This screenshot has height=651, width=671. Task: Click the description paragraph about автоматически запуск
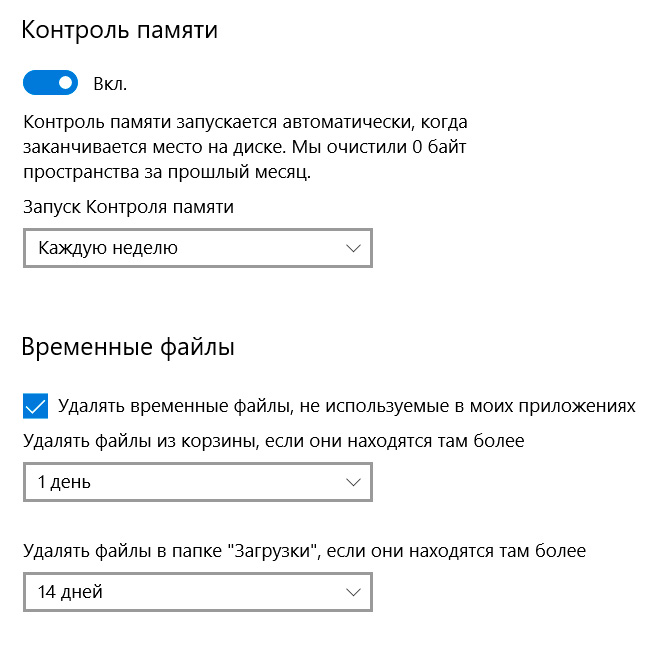point(246,147)
